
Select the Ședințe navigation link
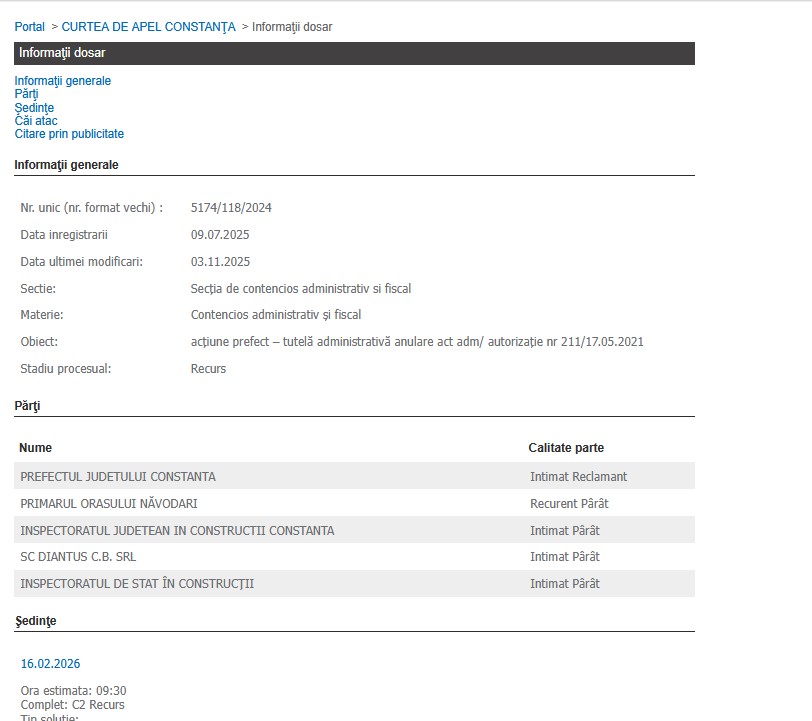coord(34,107)
